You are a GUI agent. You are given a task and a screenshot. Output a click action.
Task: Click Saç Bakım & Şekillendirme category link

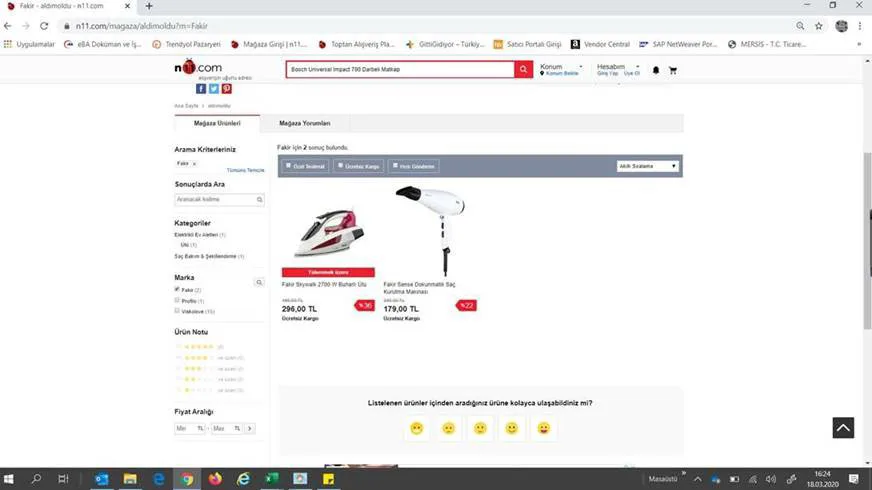click(x=205, y=256)
